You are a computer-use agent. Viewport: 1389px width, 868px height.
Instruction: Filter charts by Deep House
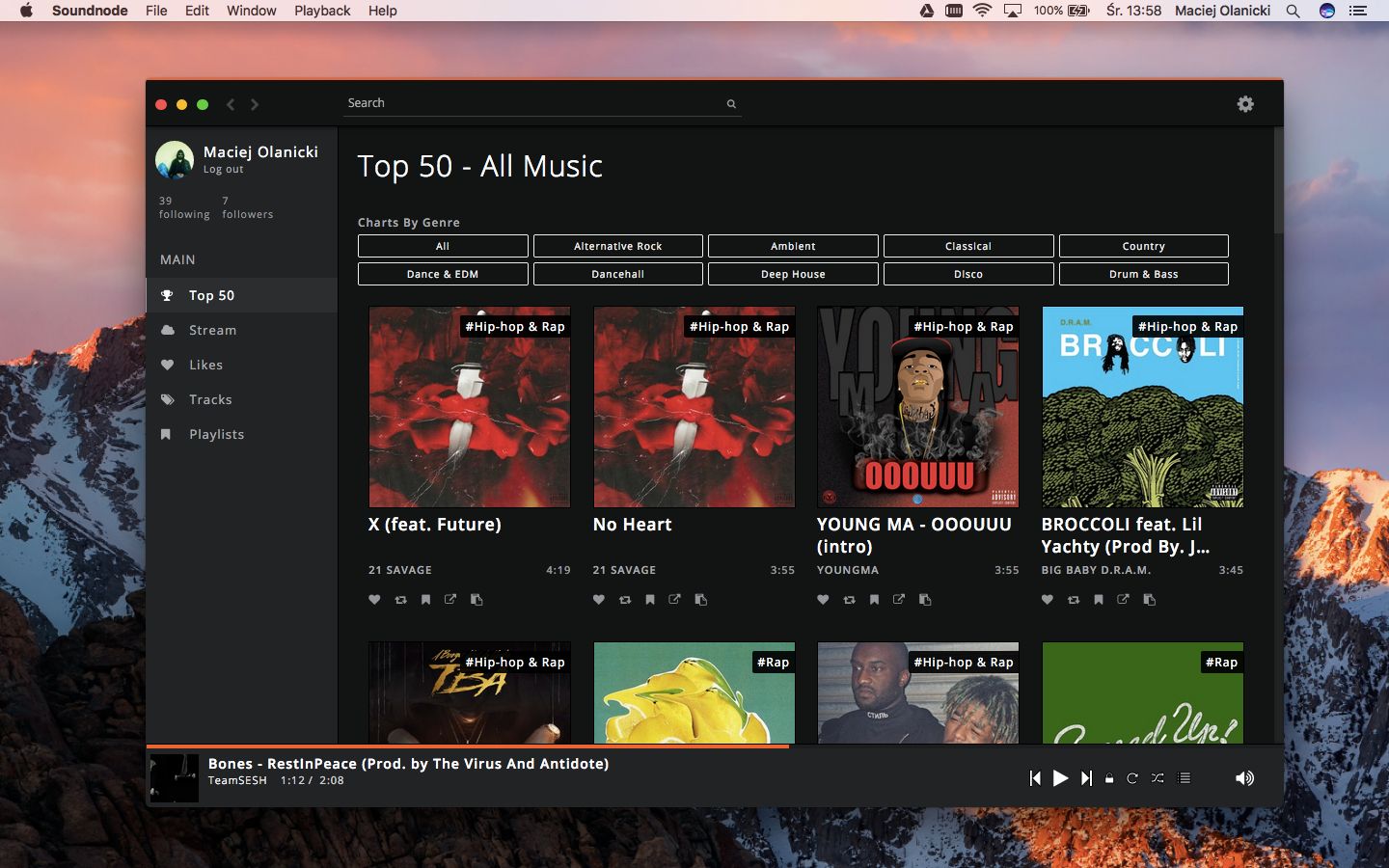coord(793,274)
